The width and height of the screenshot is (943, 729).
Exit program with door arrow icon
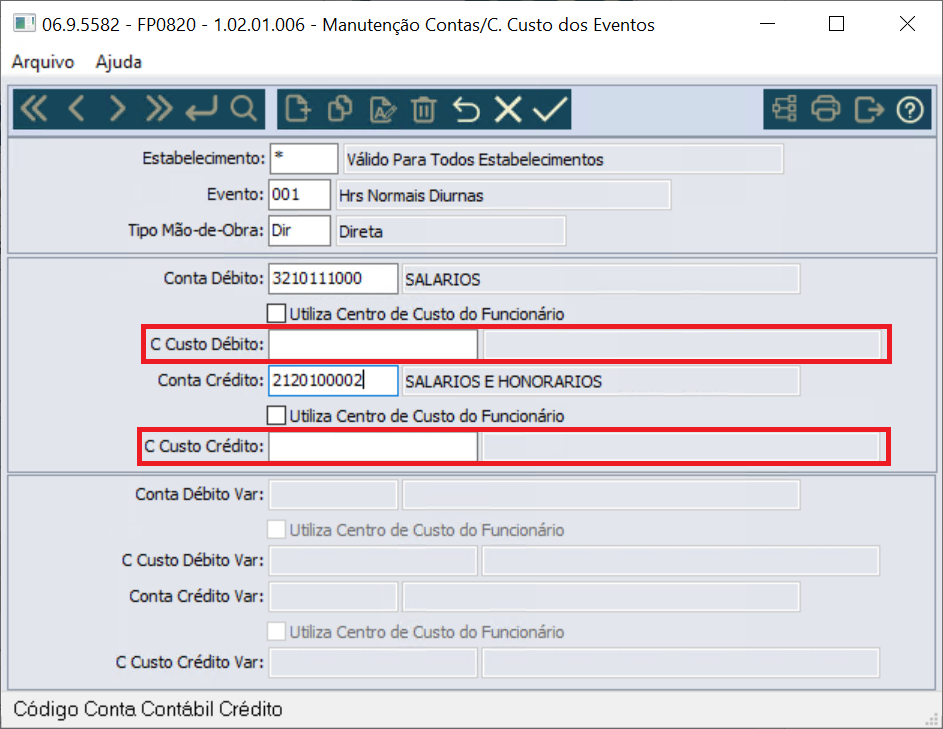click(x=868, y=109)
